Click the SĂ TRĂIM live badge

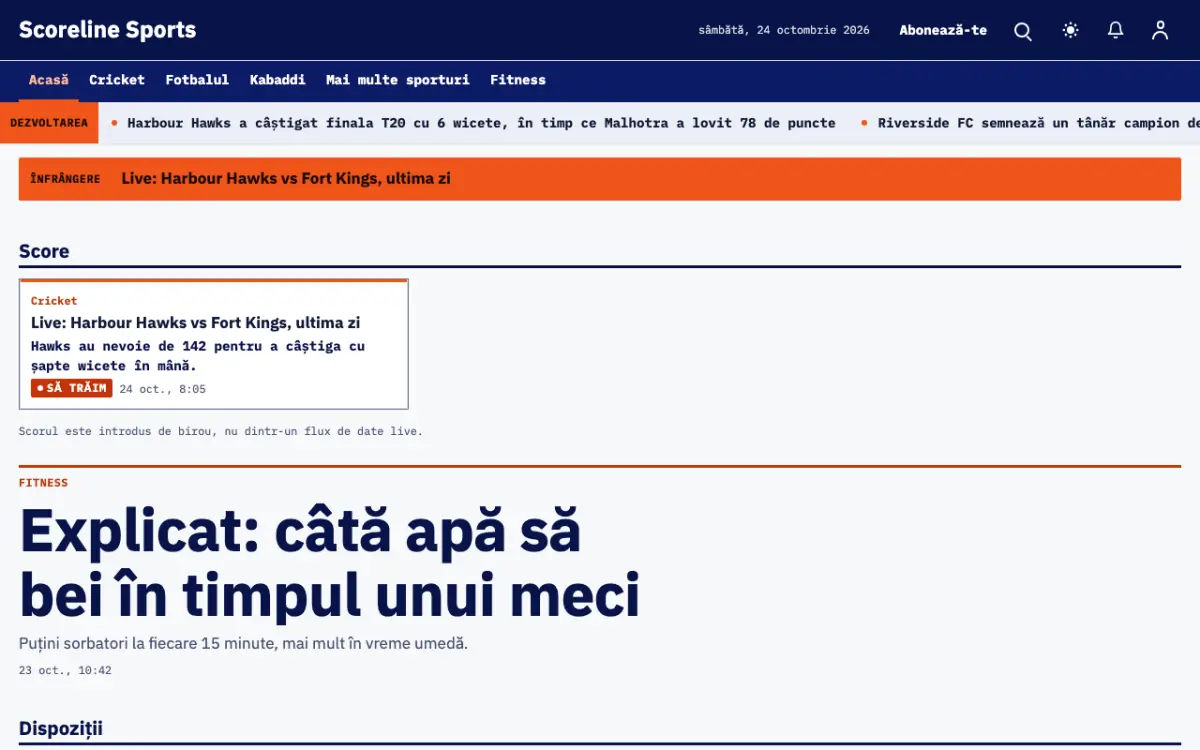(71, 388)
